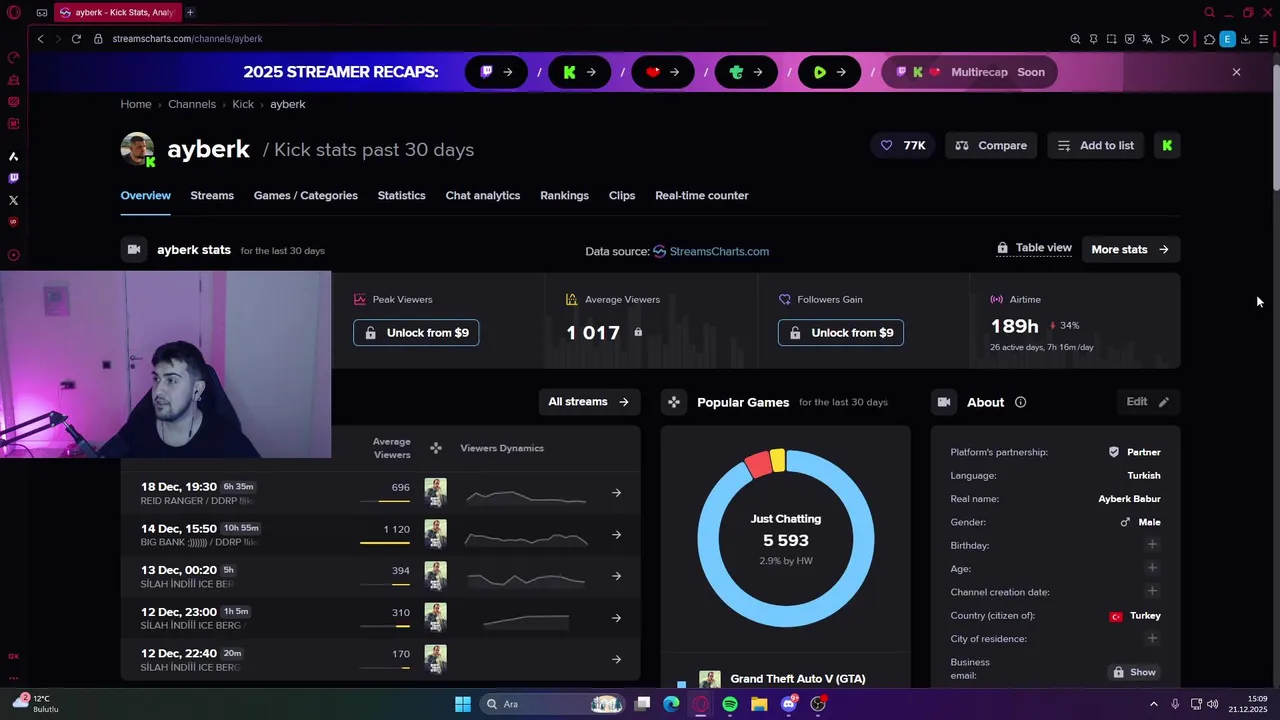Edit the About section
Image resolution: width=1280 pixels, height=720 pixels.
tap(1148, 401)
